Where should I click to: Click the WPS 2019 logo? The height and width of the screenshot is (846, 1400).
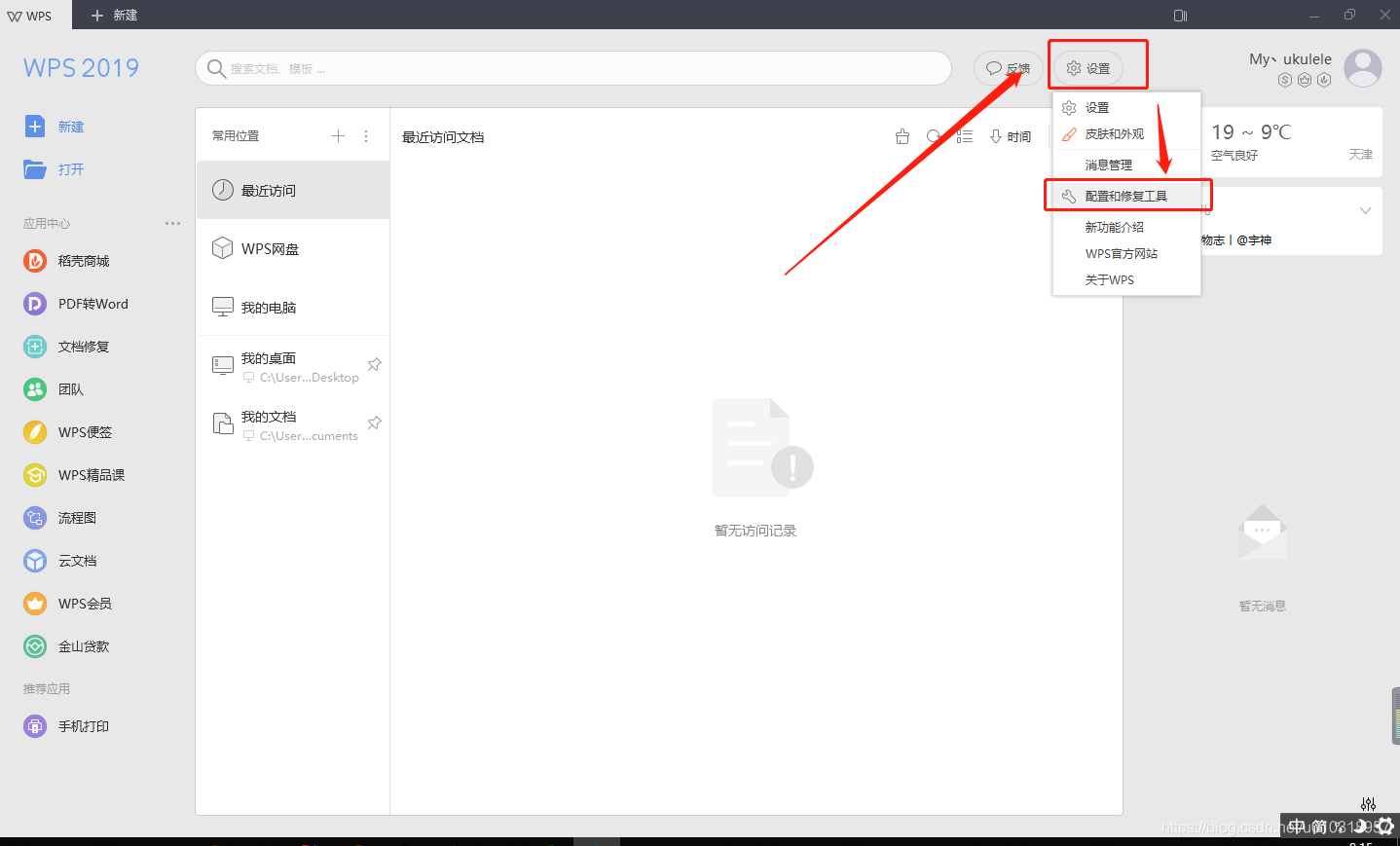tap(81, 68)
